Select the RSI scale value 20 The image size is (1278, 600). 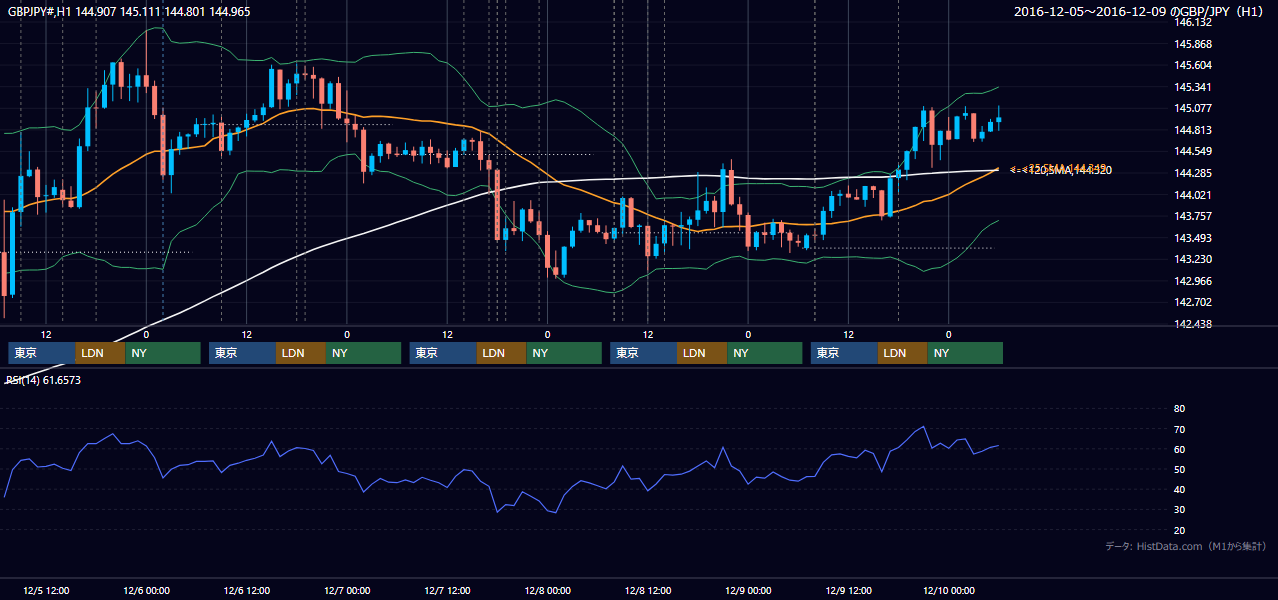1179,530
